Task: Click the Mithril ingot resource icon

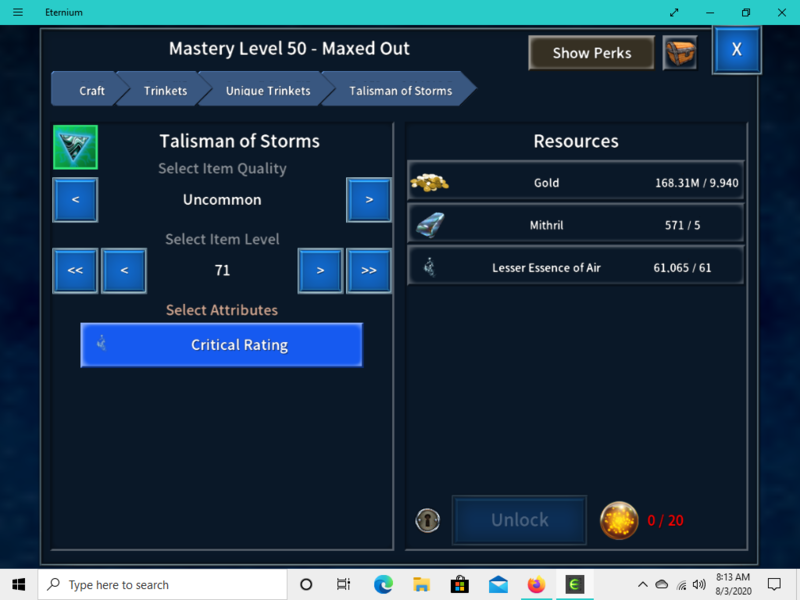Action: [429, 224]
